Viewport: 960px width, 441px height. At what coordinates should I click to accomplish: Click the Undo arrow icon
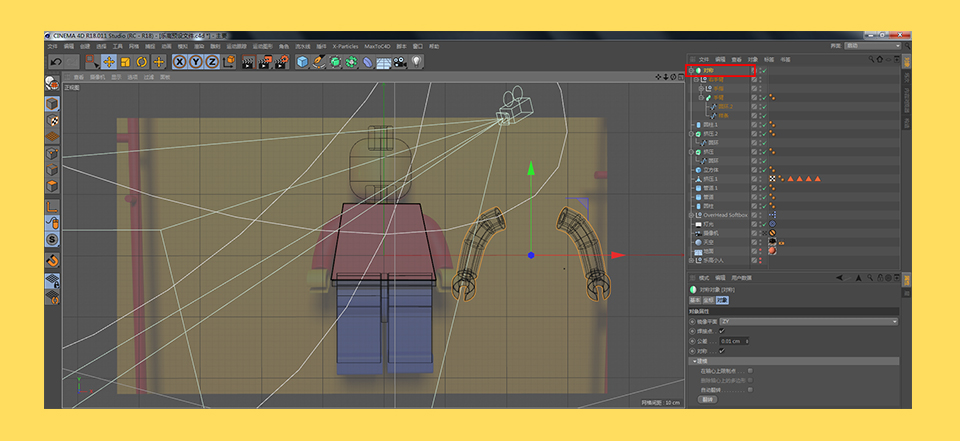click(56, 62)
